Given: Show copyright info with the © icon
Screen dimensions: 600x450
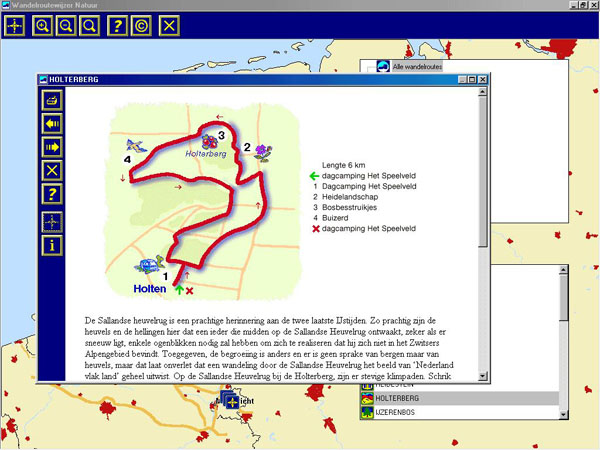Looking at the screenshot, I should (142, 25).
